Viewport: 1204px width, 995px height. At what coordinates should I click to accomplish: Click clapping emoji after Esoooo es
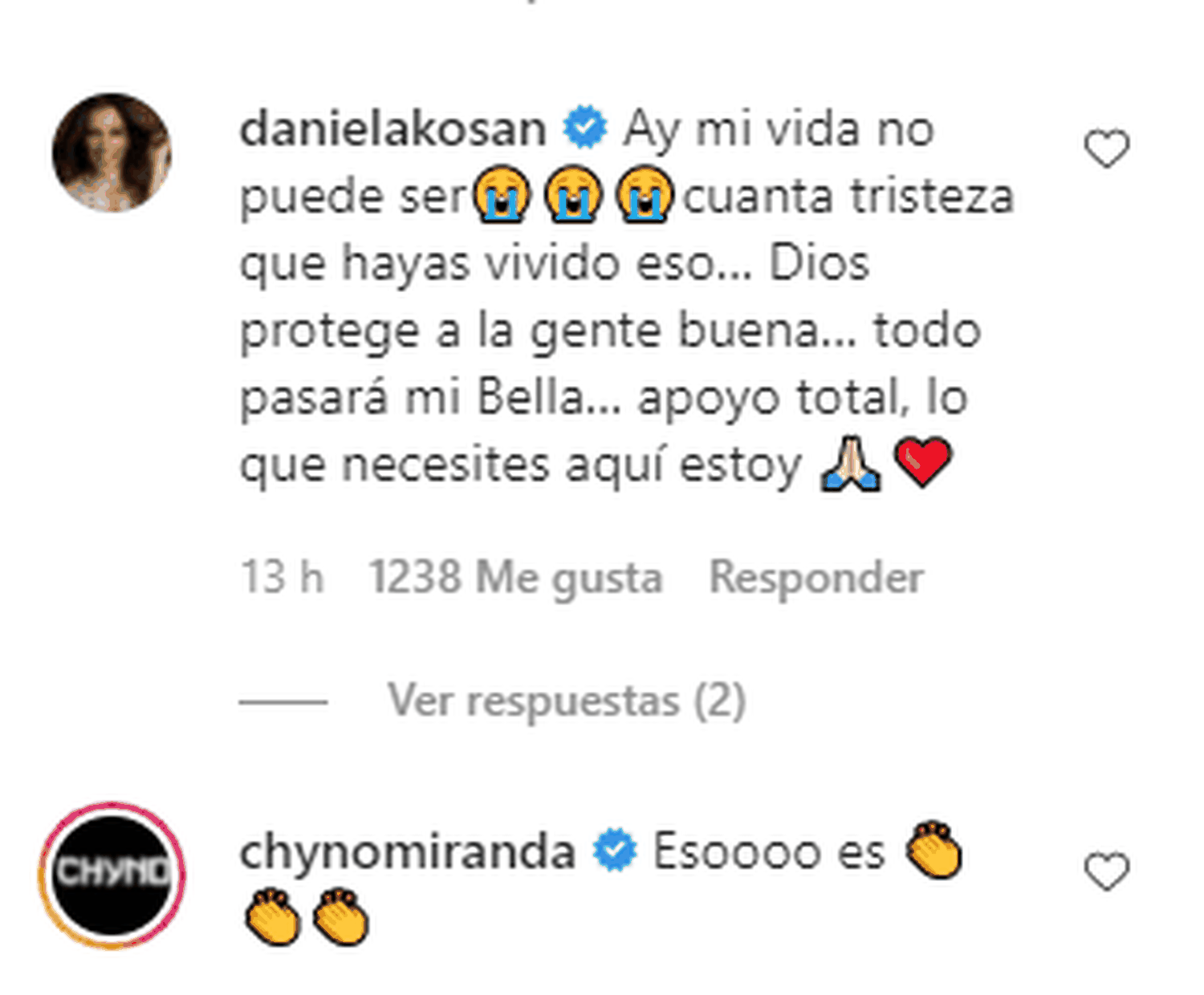pyautogui.click(x=934, y=850)
